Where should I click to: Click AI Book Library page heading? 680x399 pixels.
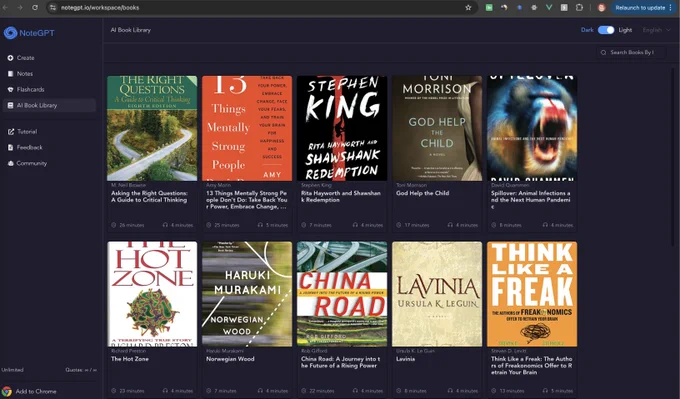(131, 30)
